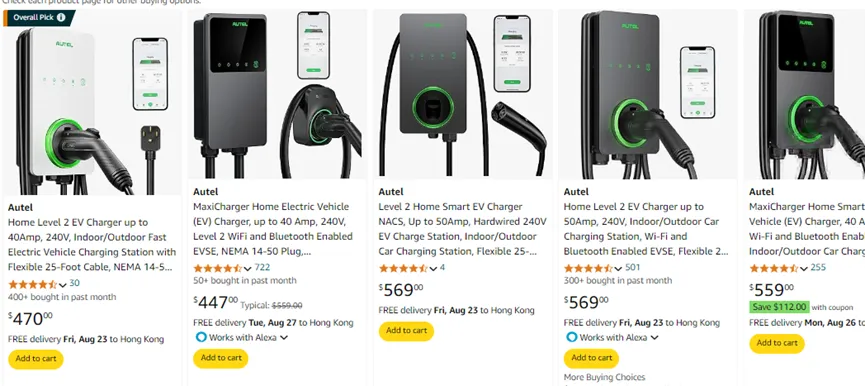Expand rating breakdown chevron beside 722 reviews

point(248,269)
